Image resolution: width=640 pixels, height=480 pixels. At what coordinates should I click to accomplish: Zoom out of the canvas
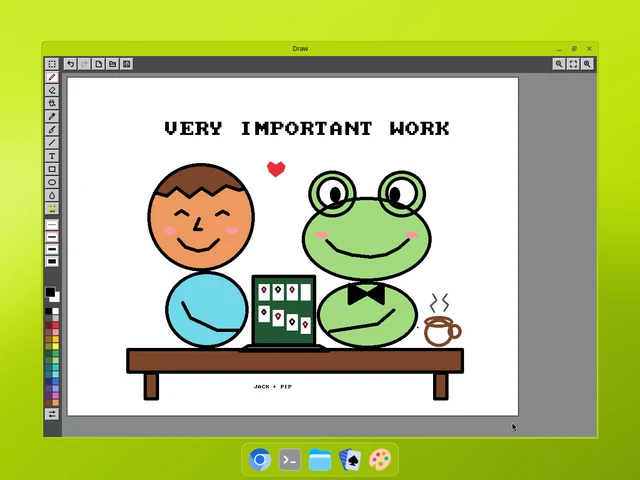coord(559,64)
